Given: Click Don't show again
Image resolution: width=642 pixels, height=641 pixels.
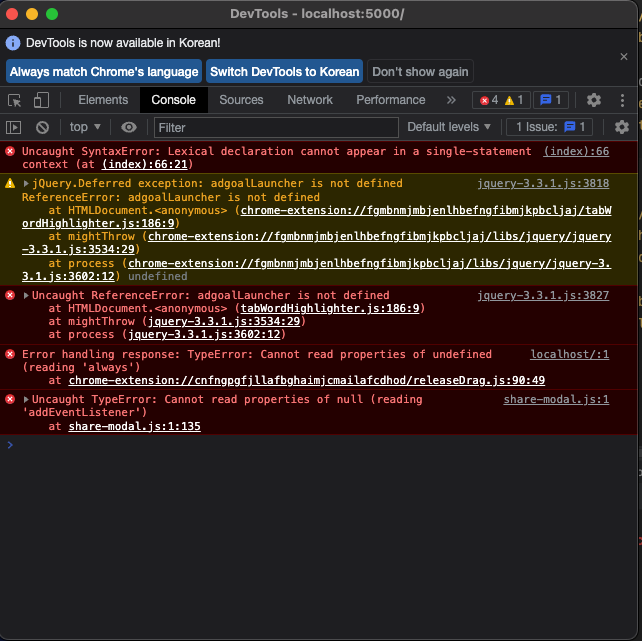Looking at the screenshot, I should coord(420,72).
